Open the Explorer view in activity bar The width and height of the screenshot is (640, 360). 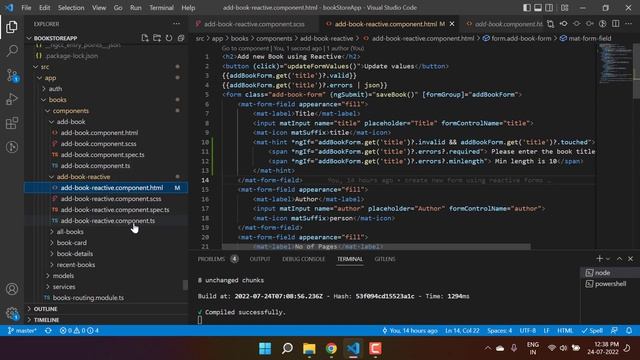[x=12, y=27]
